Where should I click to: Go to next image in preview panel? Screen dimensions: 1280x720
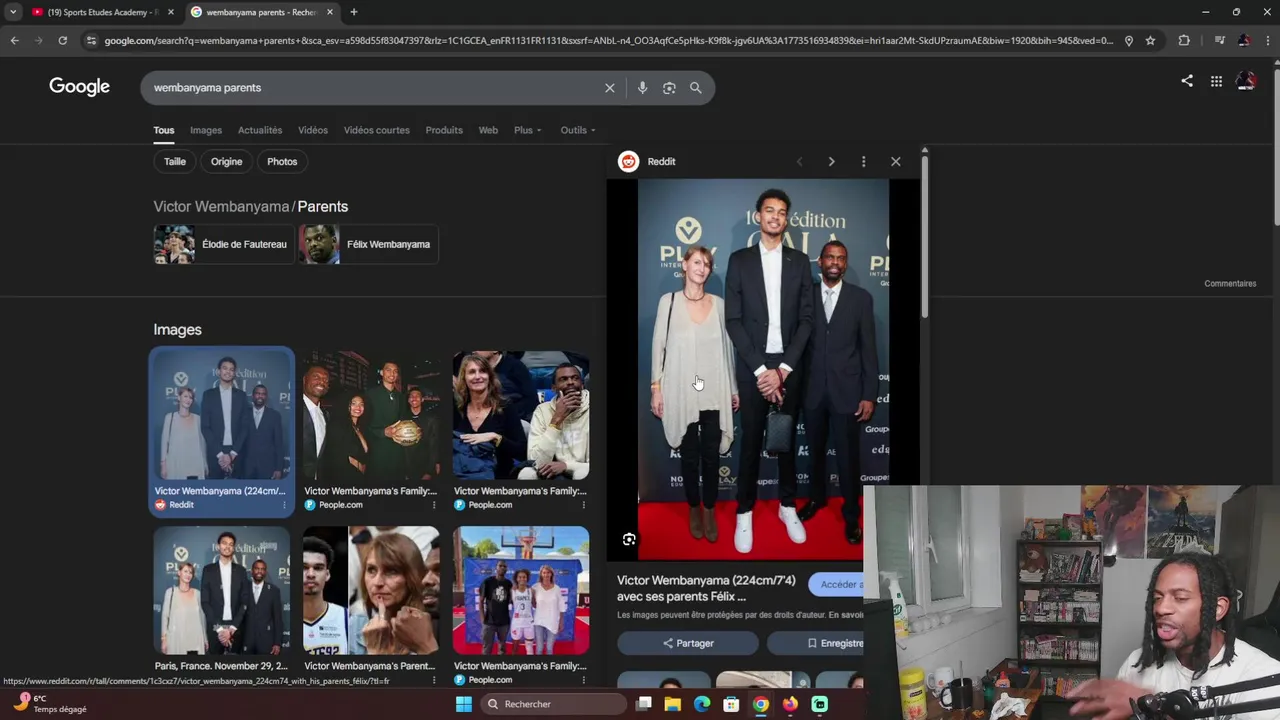831,161
